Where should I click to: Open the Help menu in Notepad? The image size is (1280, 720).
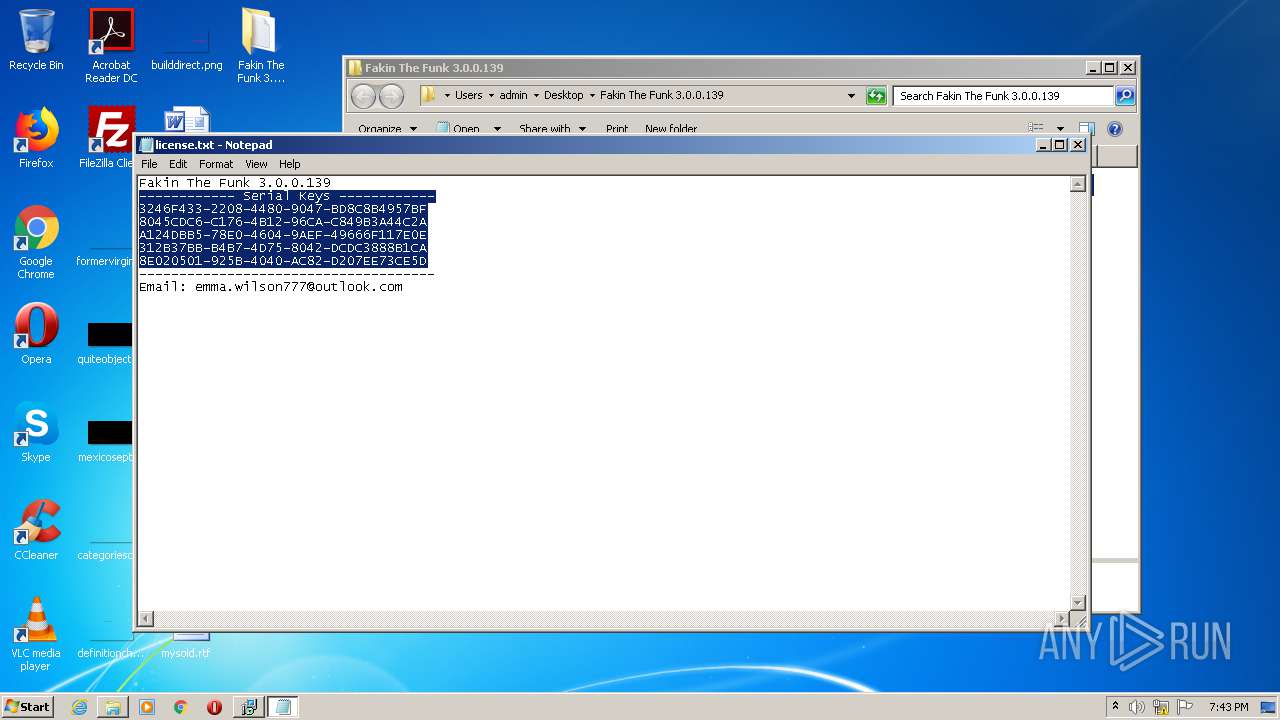(289, 164)
